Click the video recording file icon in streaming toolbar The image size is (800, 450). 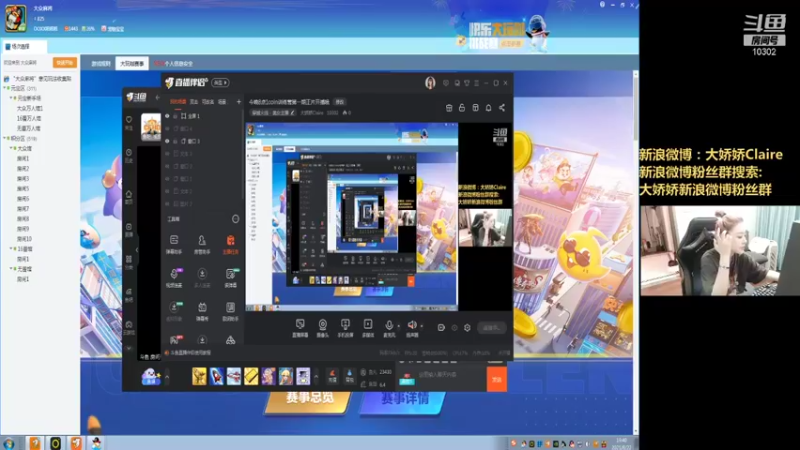pyautogui.click(x=368, y=325)
